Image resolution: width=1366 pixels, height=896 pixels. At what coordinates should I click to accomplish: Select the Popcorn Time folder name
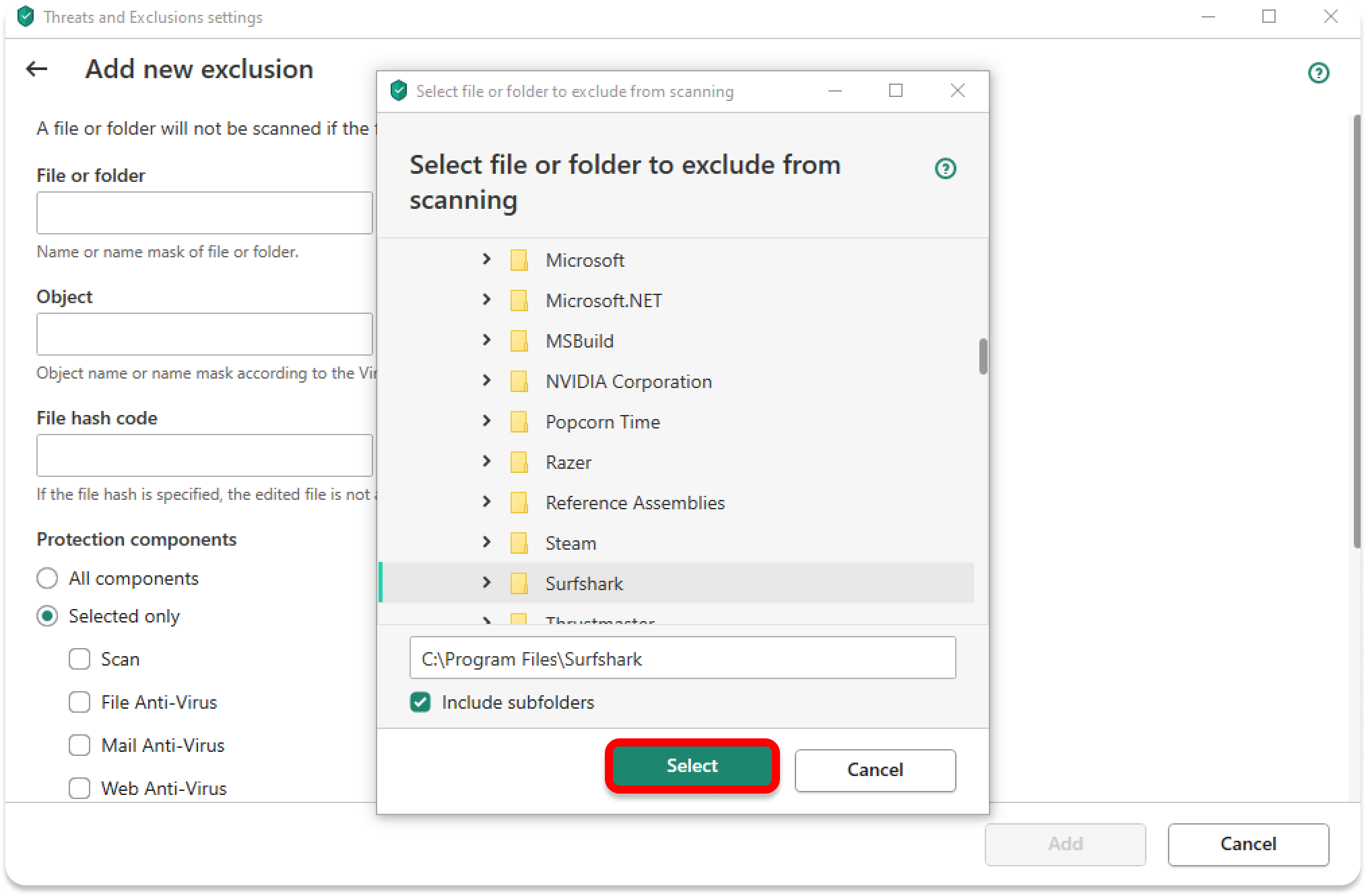[603, 422]
